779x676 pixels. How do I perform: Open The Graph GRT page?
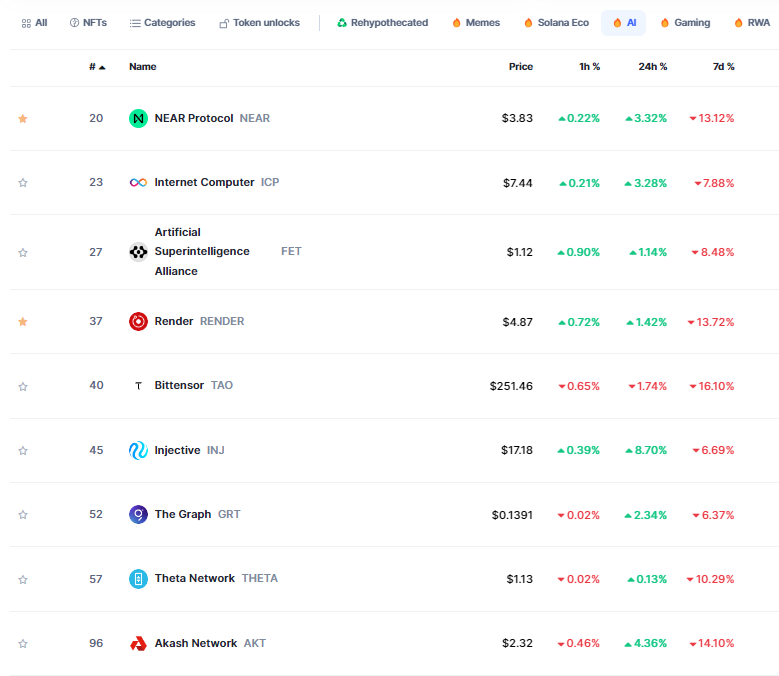197,514
